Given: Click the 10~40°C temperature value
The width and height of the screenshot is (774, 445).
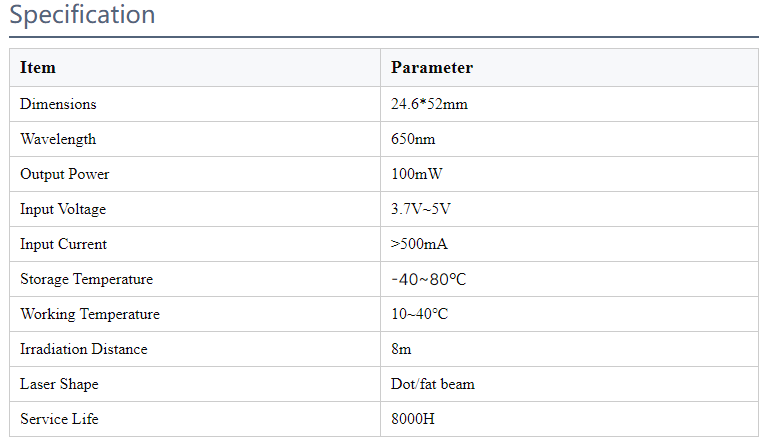Looking at the screenshot, I should coord(419,314).
